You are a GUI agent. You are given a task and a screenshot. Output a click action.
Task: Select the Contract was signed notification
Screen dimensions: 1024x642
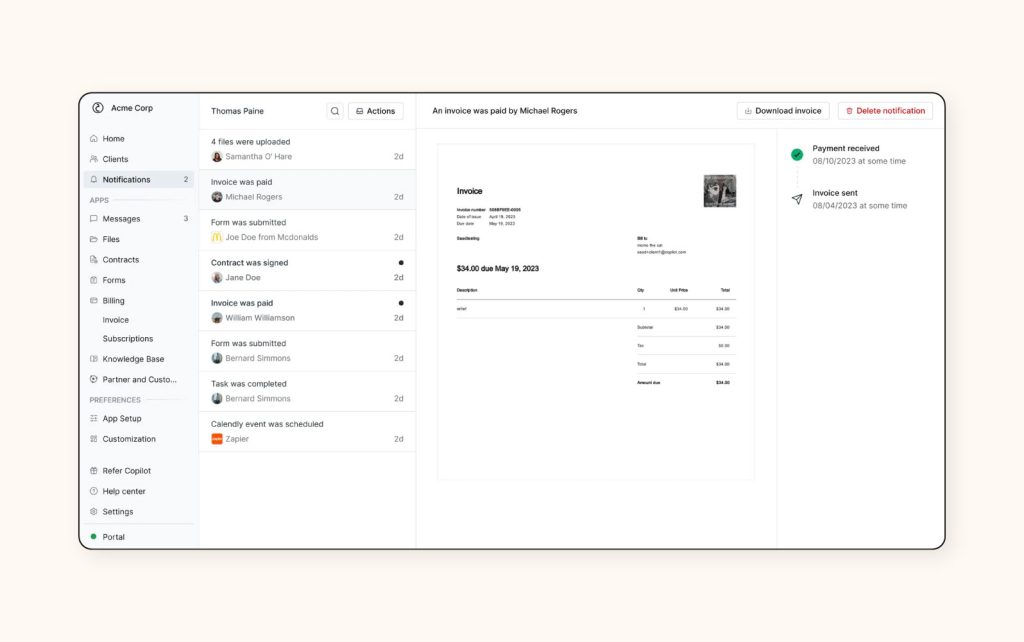pos(307,270)
